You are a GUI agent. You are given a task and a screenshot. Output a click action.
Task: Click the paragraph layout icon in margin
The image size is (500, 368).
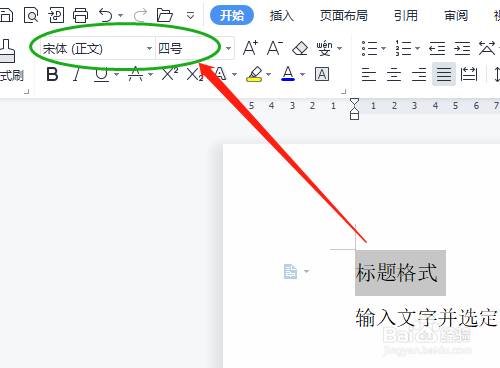290,271
